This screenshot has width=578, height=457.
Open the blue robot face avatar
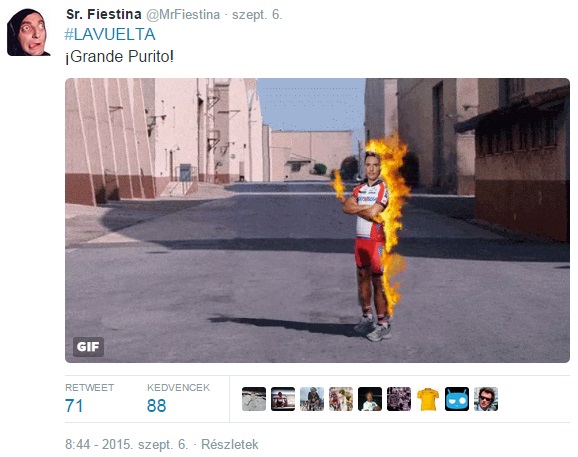pos(457,399)
